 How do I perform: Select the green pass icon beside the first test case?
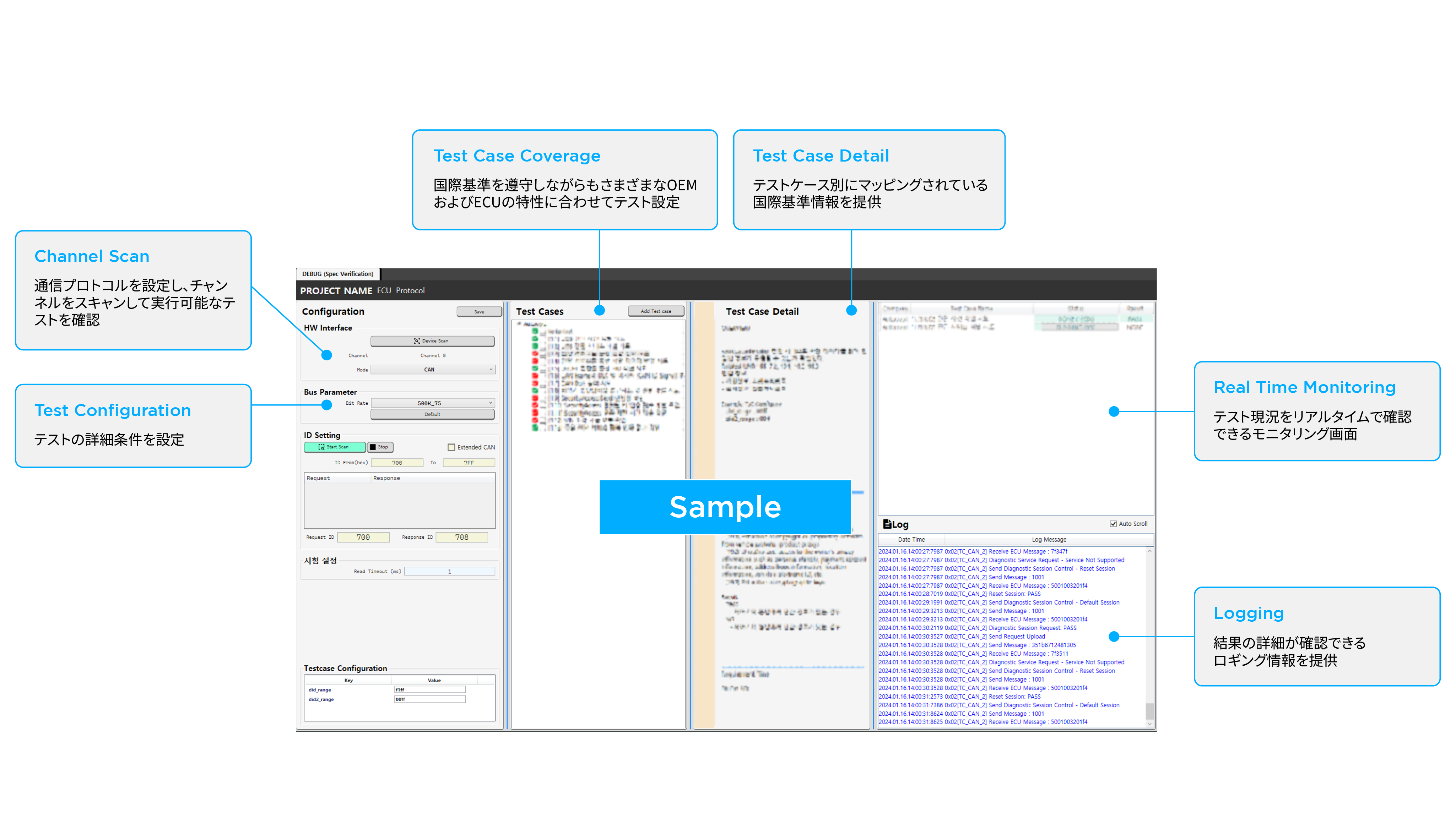coord(535,331)
